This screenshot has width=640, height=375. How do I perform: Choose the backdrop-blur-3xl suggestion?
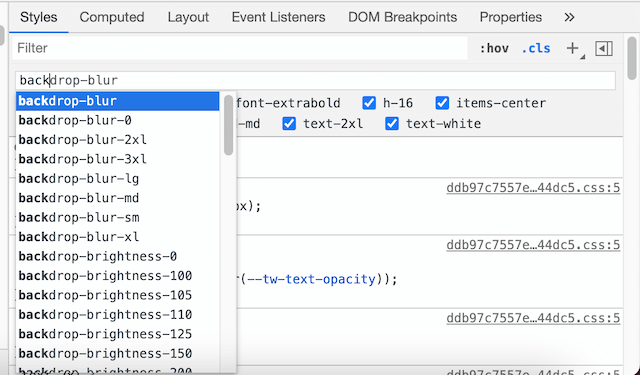click(118, 159)
